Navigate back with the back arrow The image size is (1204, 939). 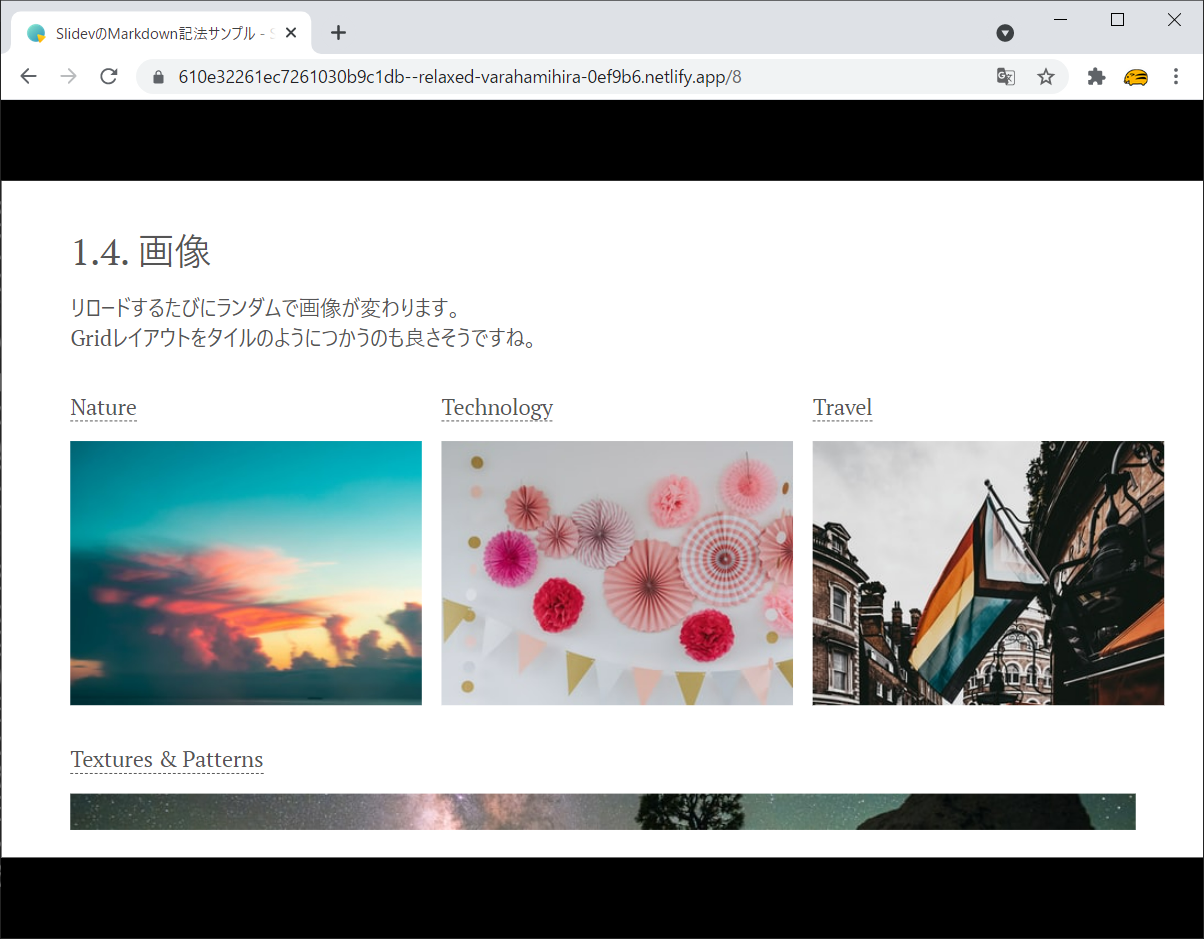(x=28, y=76)
